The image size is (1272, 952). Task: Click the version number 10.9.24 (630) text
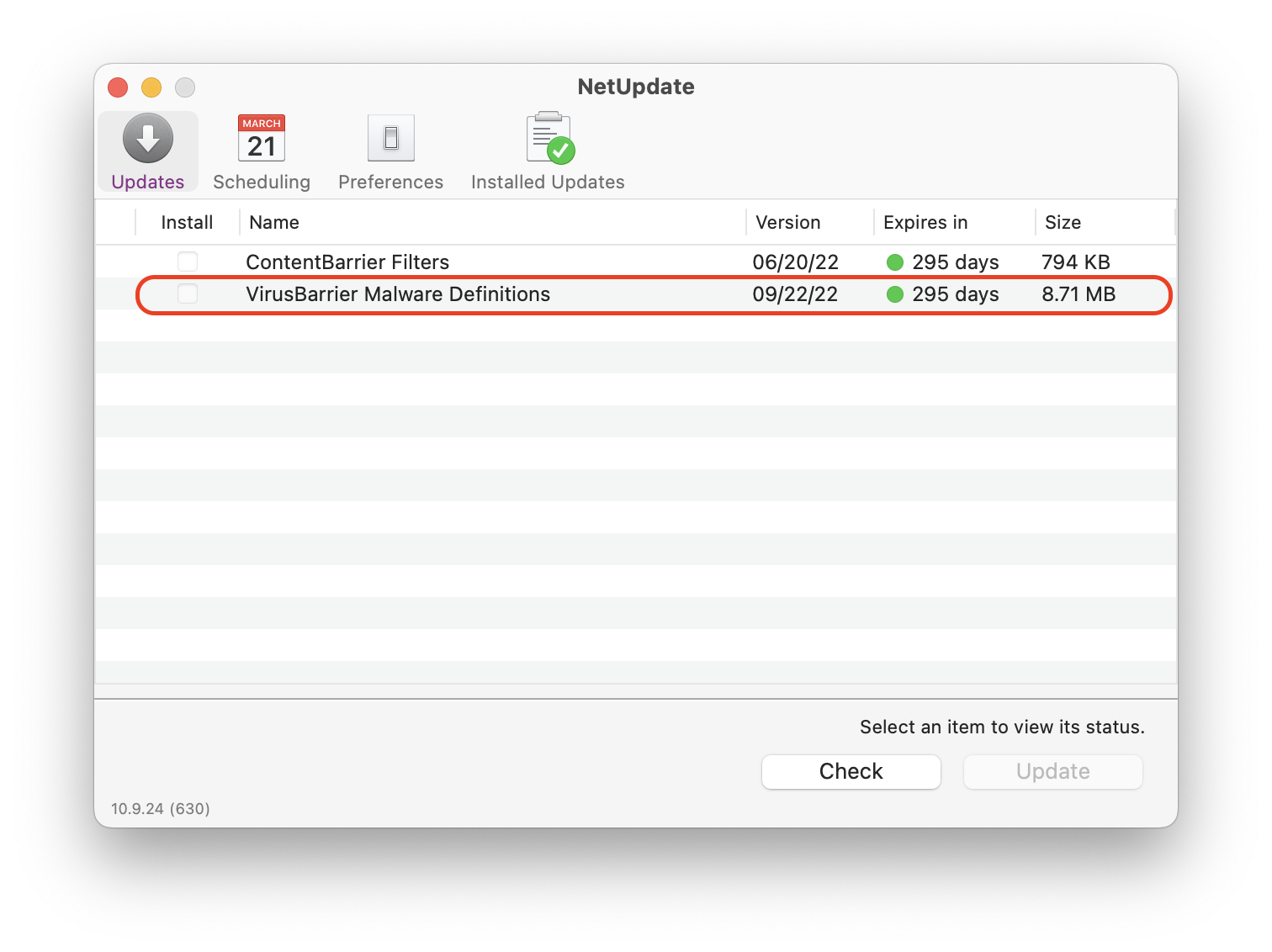(161, 809)
